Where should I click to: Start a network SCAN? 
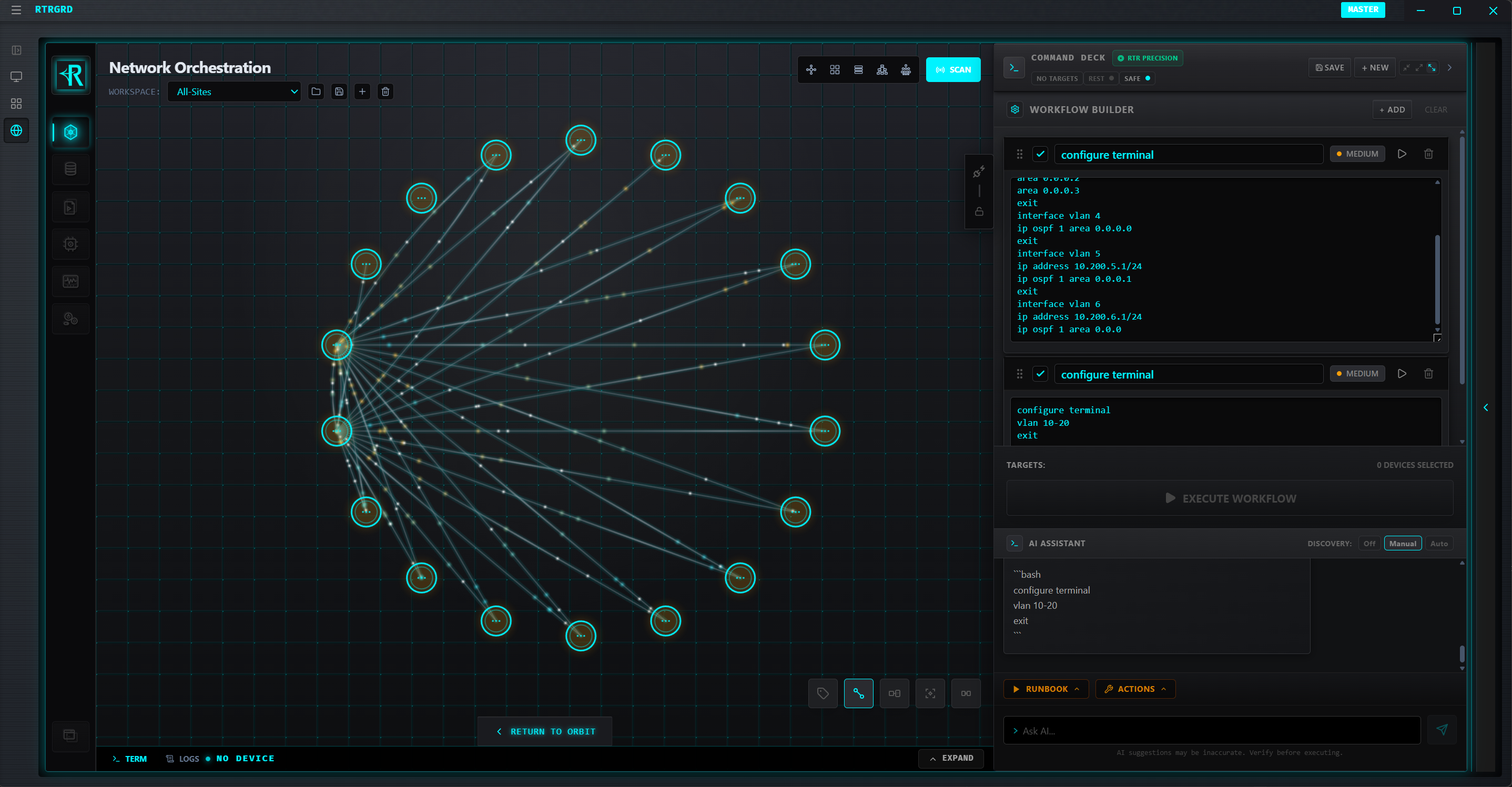click(953, 69)
